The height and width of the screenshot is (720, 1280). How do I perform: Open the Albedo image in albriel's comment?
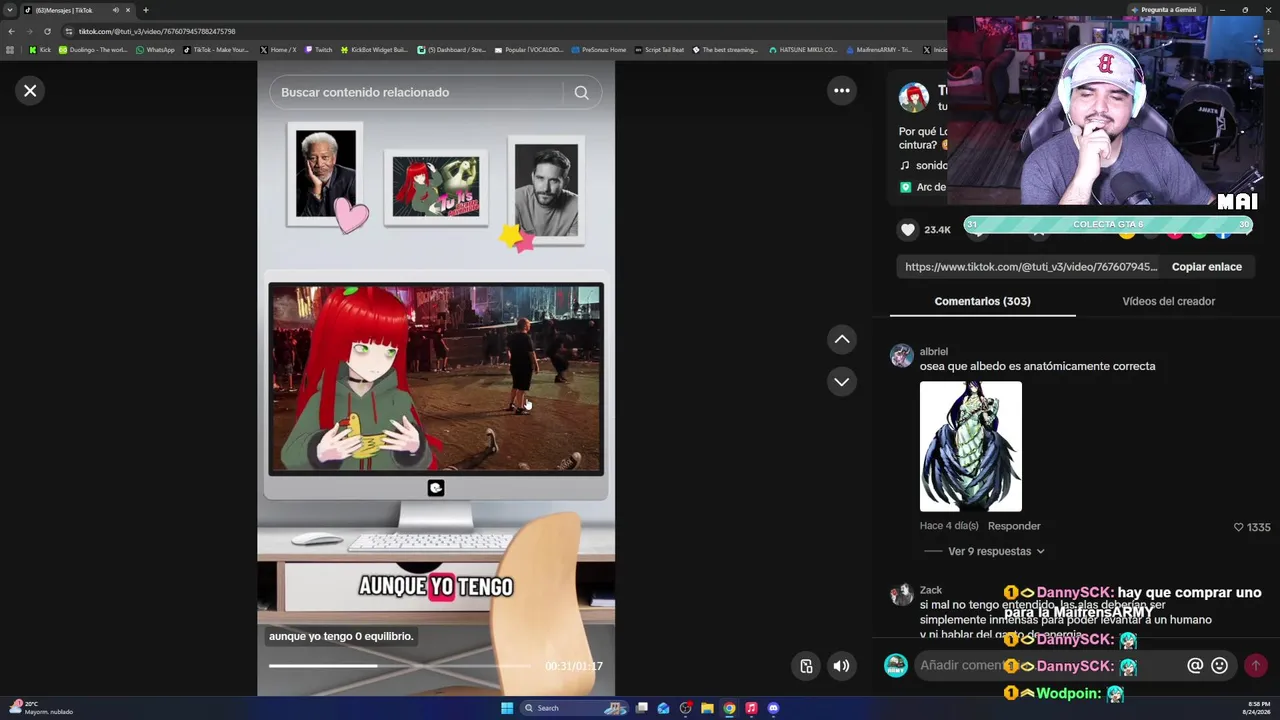click(971, 446)
